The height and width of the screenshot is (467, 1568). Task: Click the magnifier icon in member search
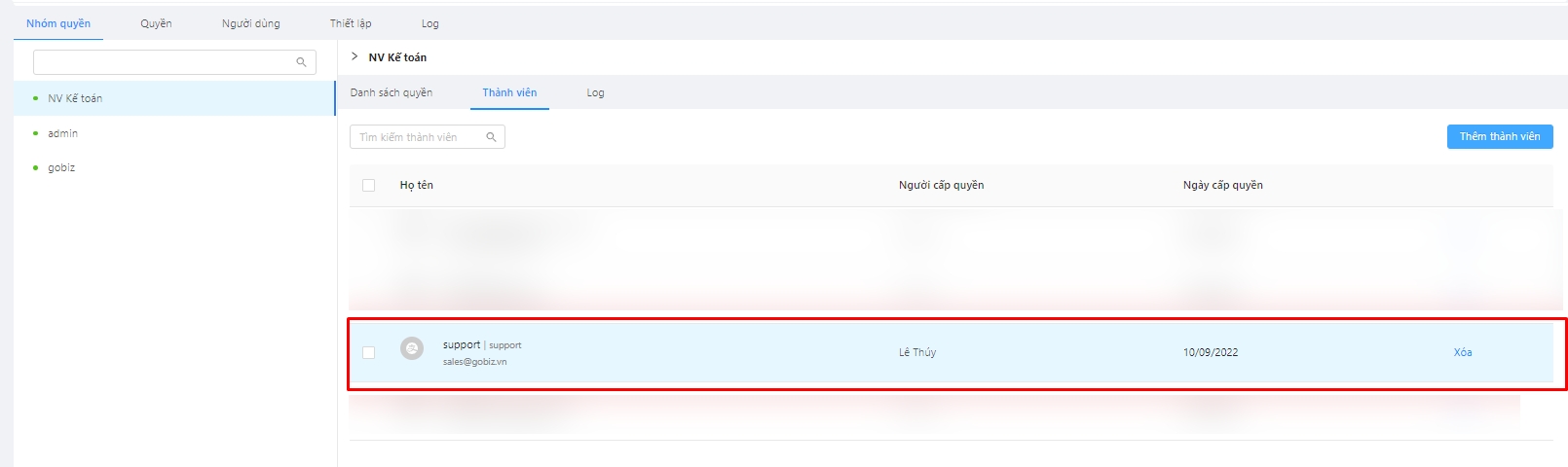click(x=492, y=137)
